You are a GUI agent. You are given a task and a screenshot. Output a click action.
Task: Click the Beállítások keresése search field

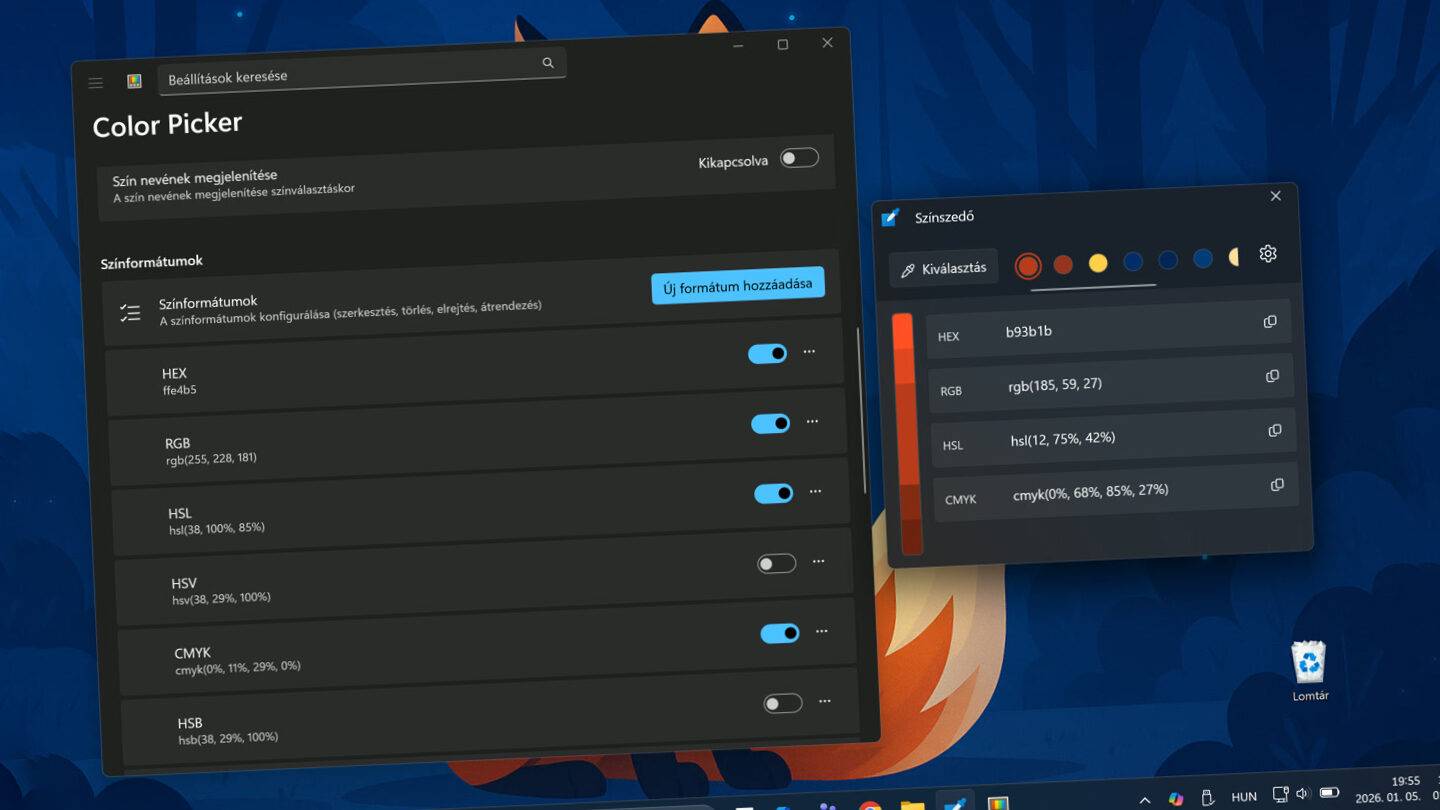(362, 73)
